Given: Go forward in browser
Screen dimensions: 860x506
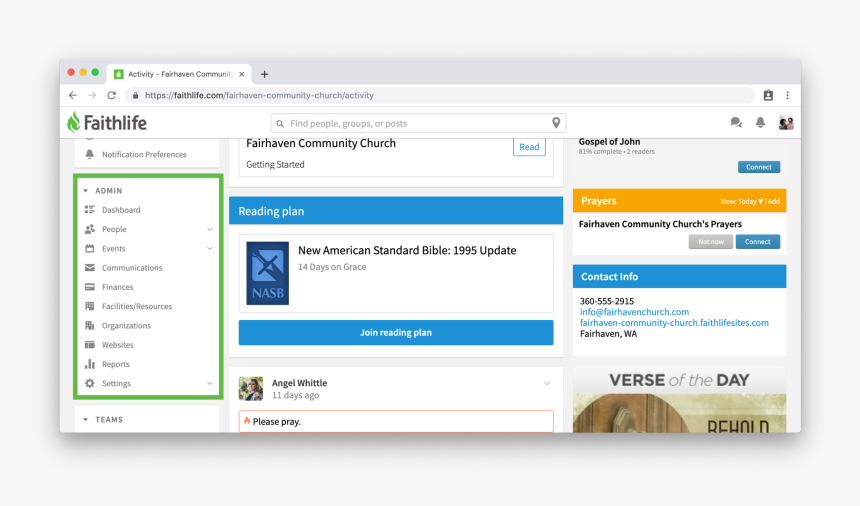Looking at the screenshot, I should [x=92, y=95].
